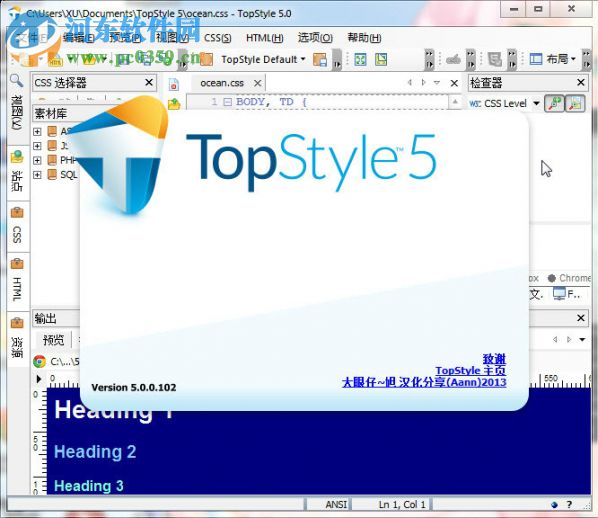Toggle second inspector filter button beside CSS Level

575,103
